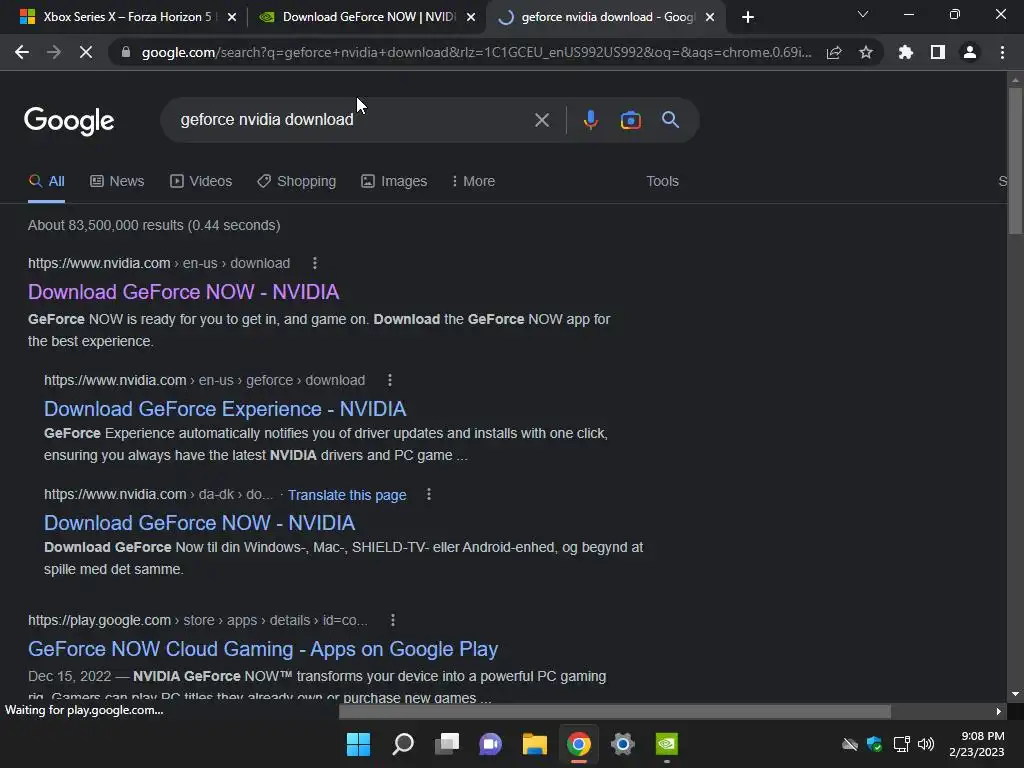Switch to Videos results
Image resolution: width=1024 pixels, height=768 pixels.
pos(201,182)
